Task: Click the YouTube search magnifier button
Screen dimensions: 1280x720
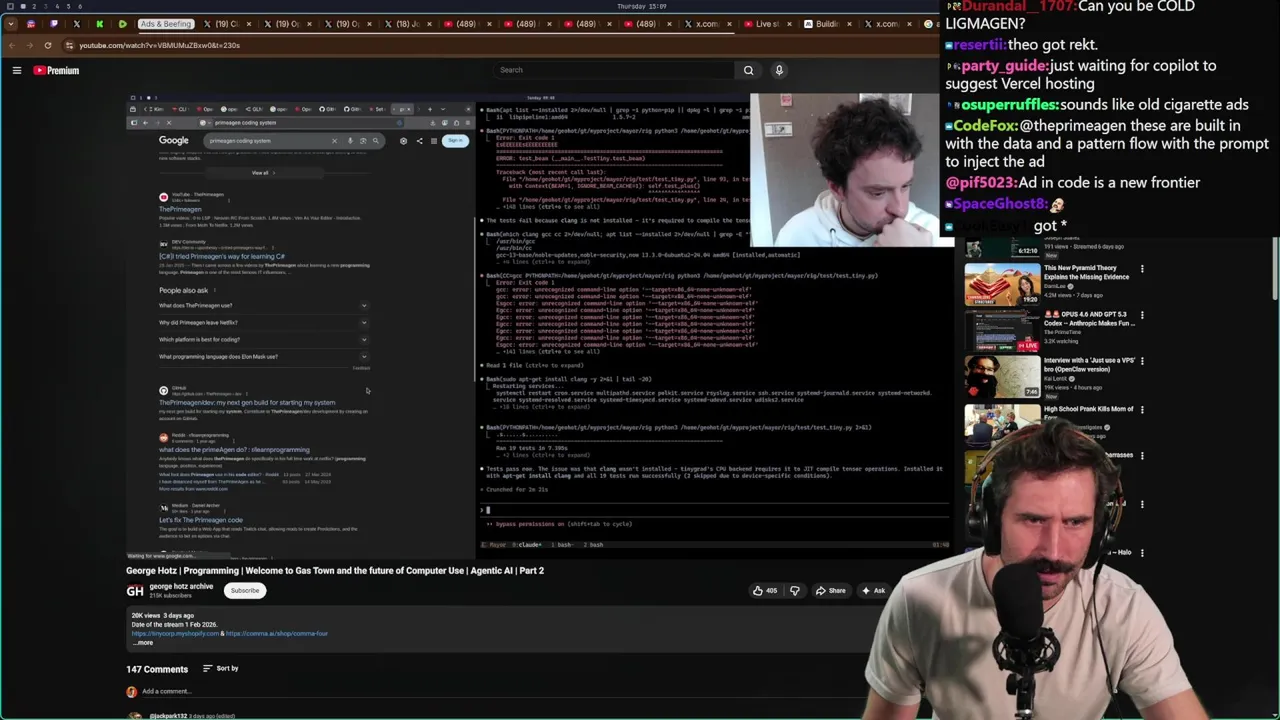Action: click(748, 70)
